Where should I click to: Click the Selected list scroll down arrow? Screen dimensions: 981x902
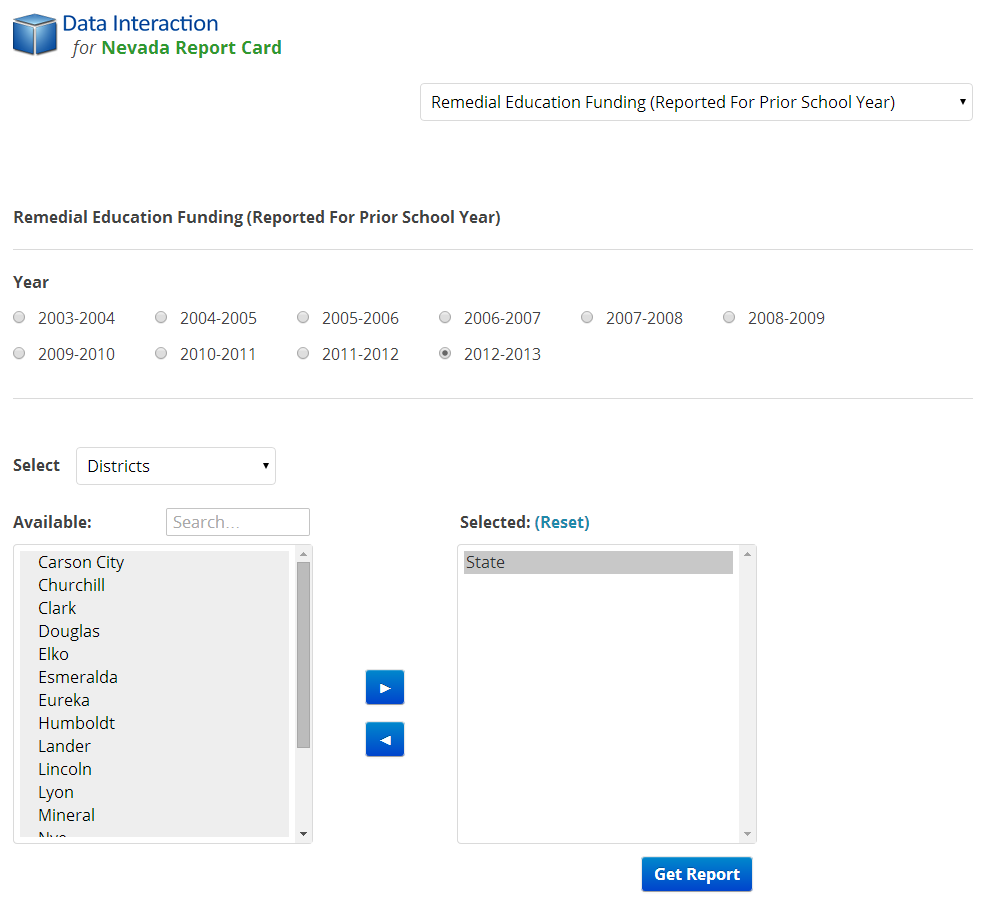click(747, 834)
